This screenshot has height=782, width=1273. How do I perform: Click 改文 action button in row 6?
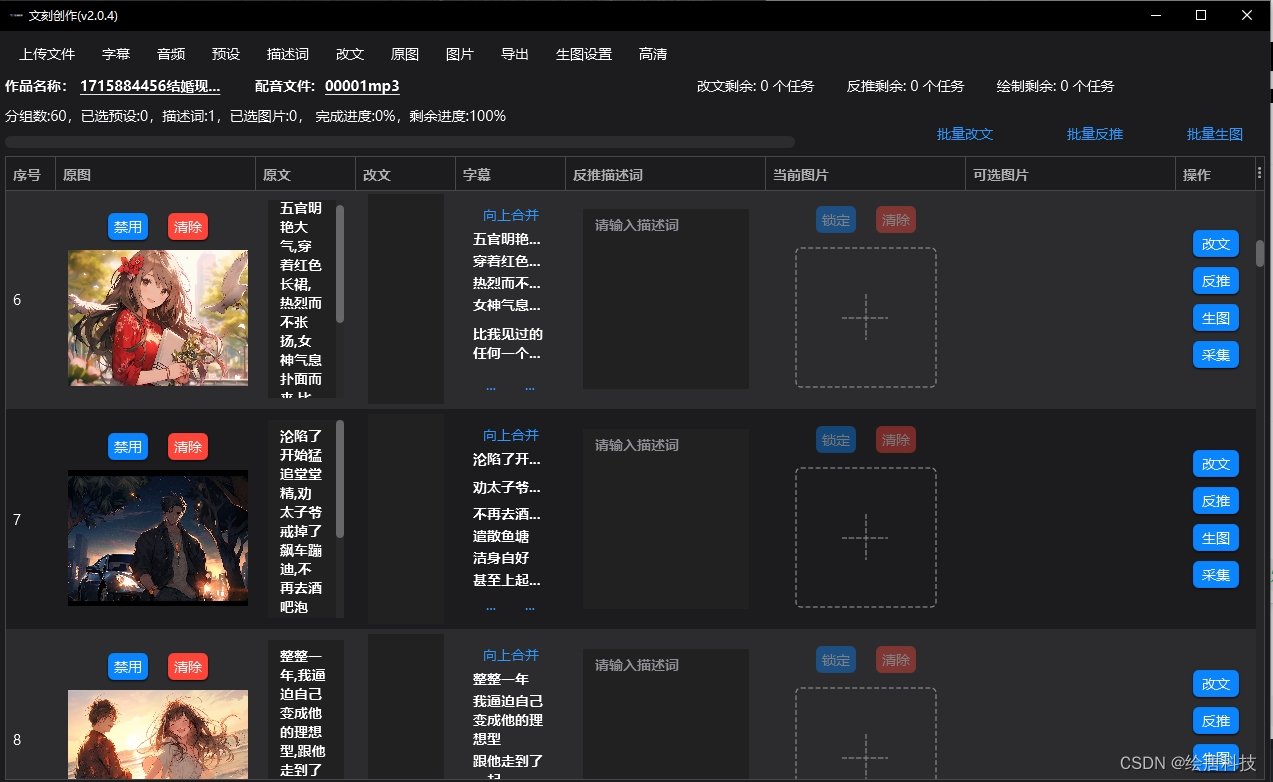[1216, 244]
